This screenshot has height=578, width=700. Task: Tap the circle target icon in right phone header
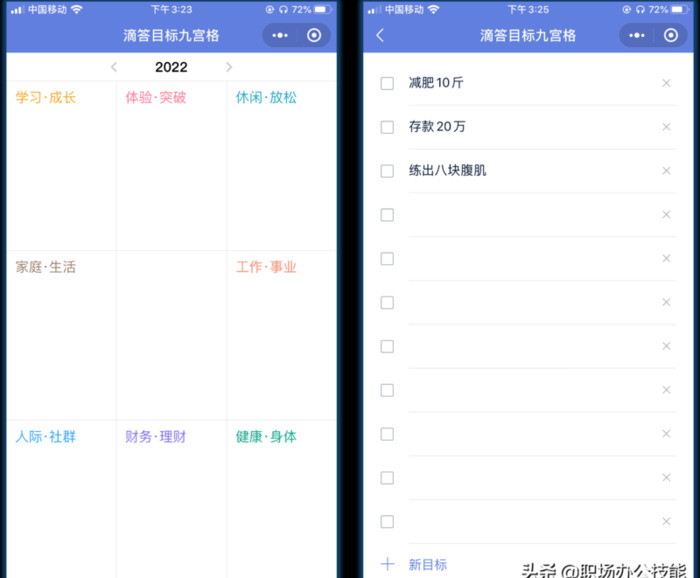671,35
